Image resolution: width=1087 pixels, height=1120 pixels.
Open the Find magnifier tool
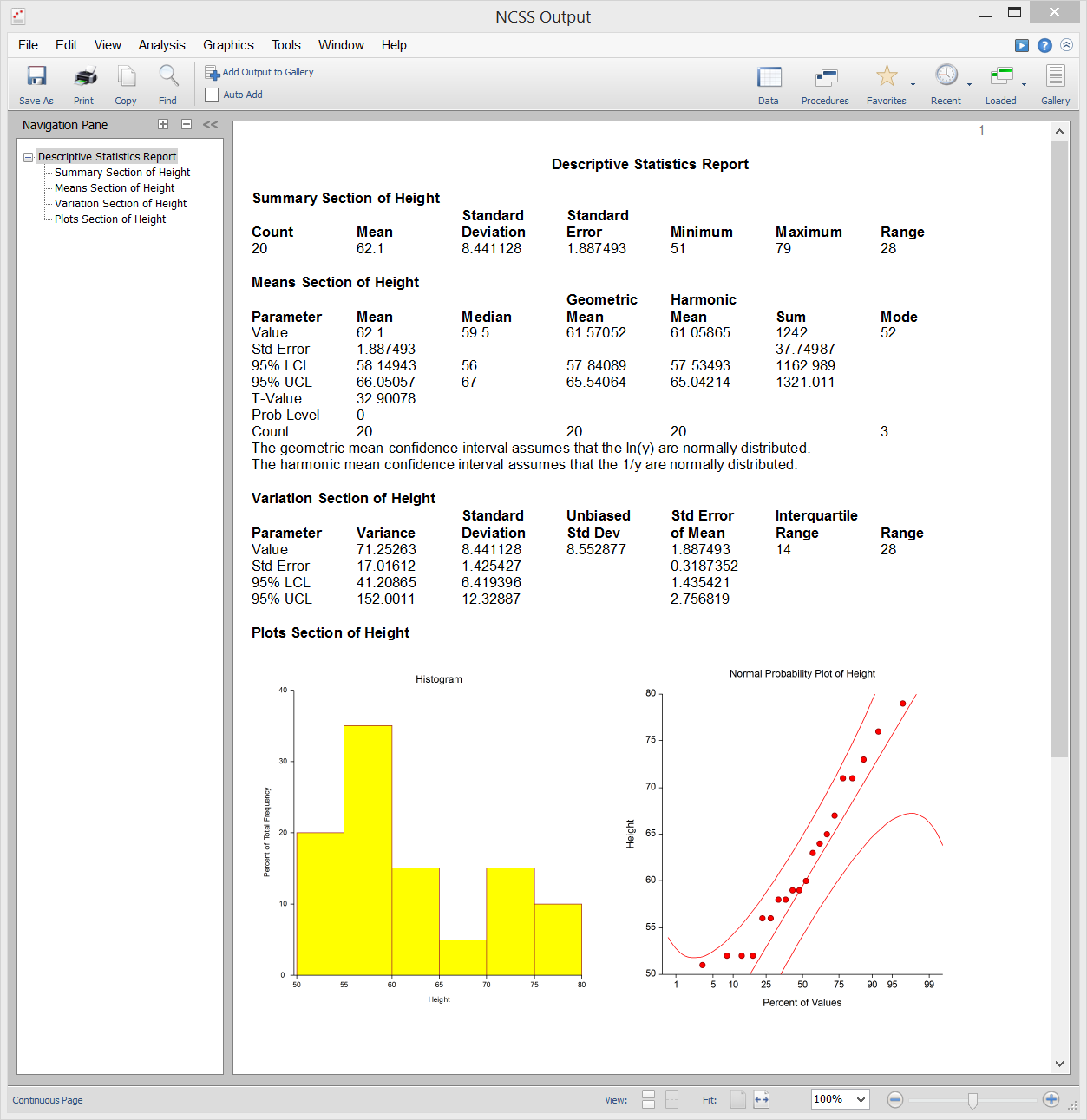point(168,76)
